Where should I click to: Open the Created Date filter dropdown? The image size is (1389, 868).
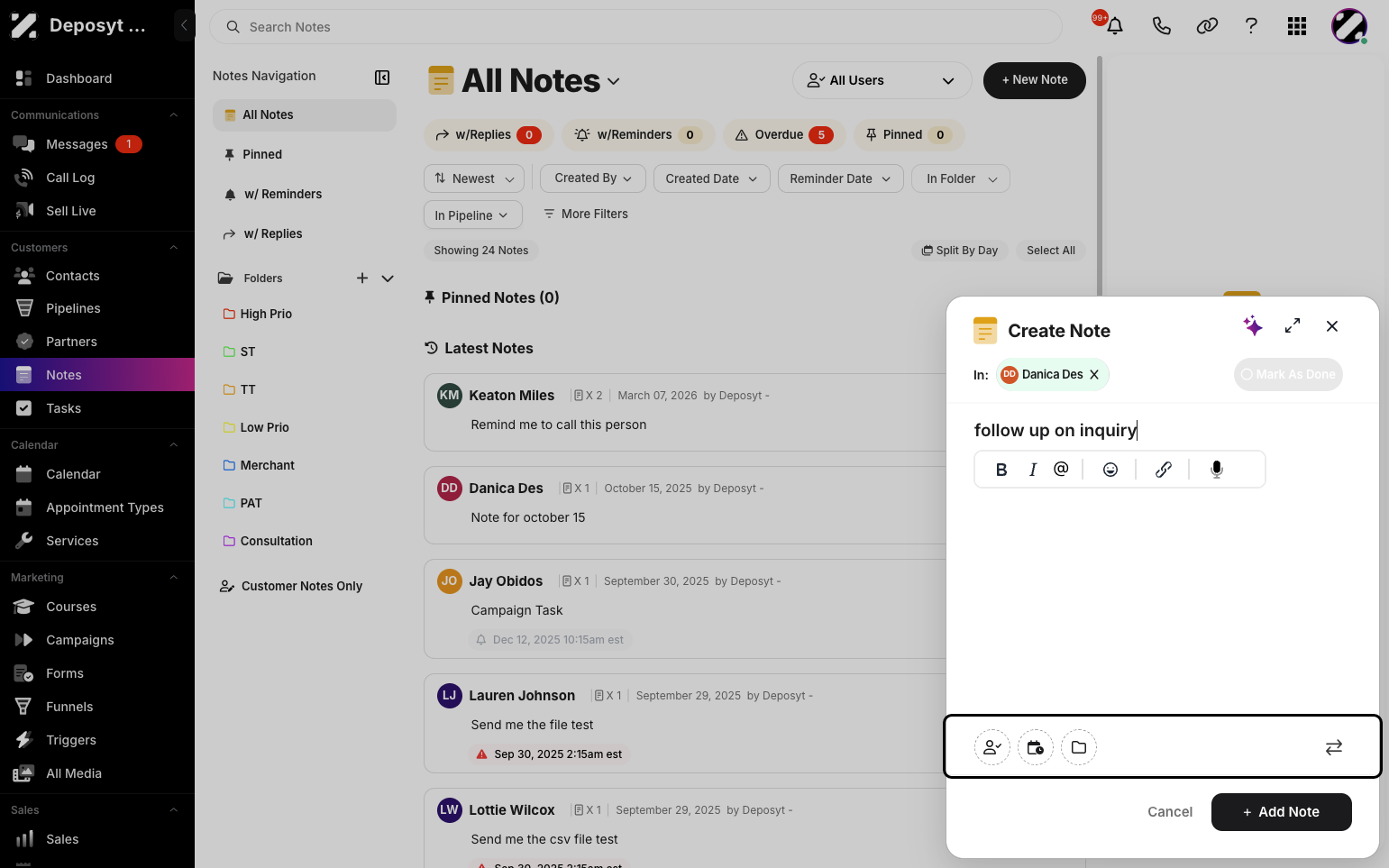pyautogui.click(x=712, y=178)
